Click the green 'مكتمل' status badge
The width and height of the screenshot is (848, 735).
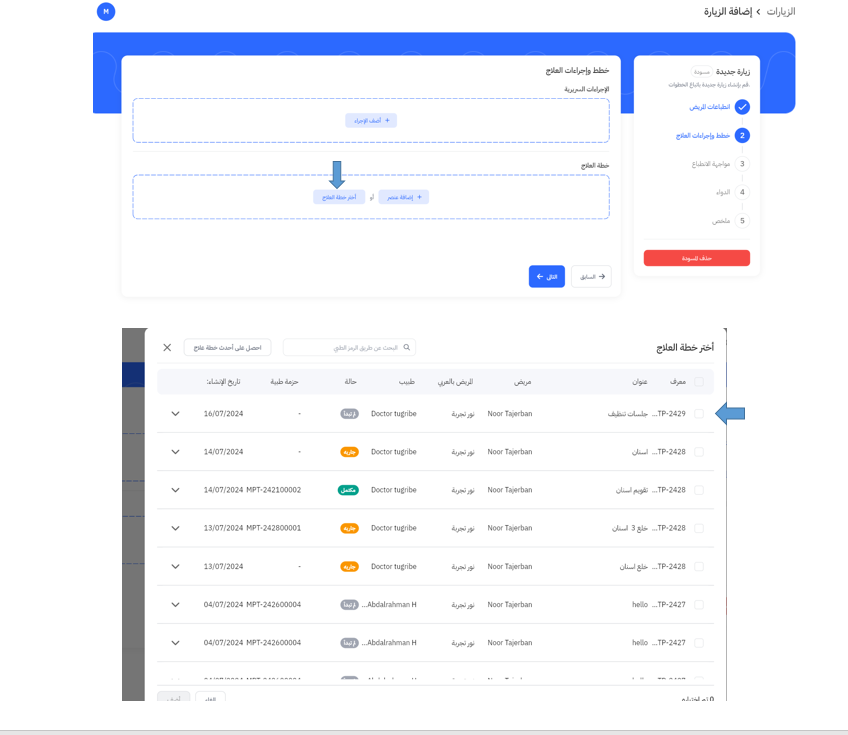[349, 490]
